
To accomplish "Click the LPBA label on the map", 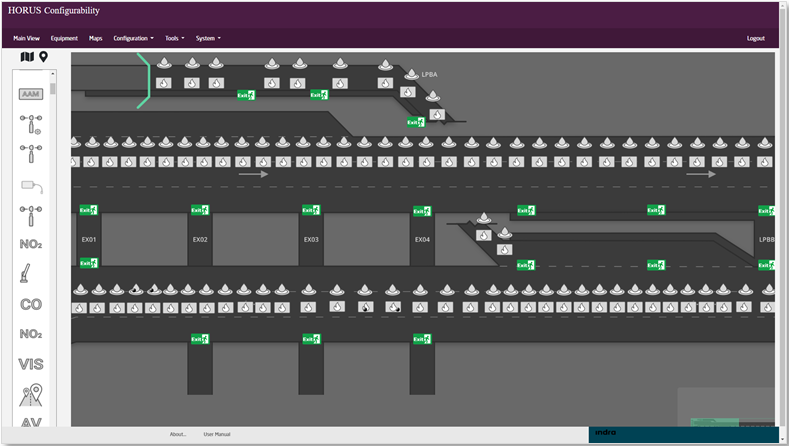I will 430,75.
